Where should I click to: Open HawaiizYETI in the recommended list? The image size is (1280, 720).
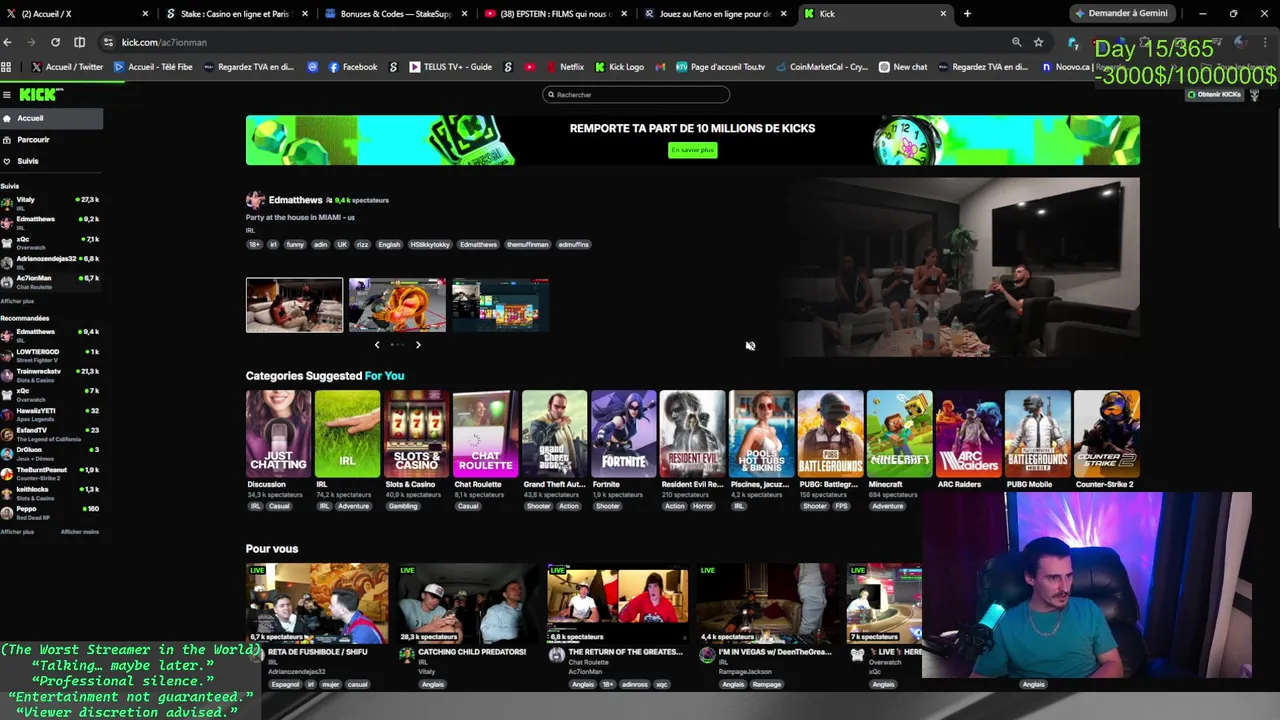pyautogui.click(x=50, y=413)
